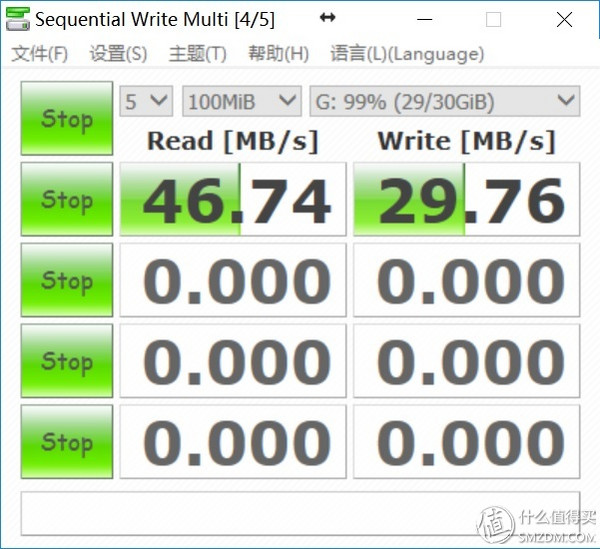Minimize the Sequential Write Multi window
The height and width of the screenshot is (549, 600).
425,19
